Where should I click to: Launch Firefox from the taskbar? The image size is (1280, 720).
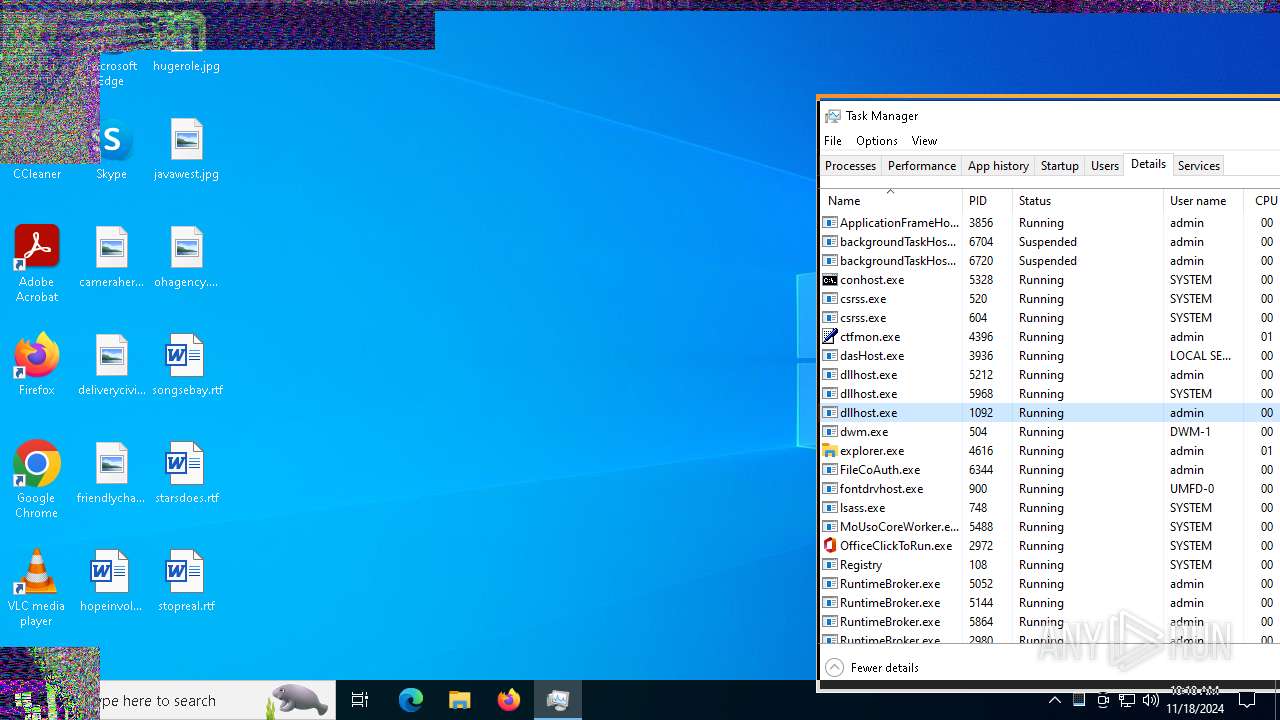(508, 700)
